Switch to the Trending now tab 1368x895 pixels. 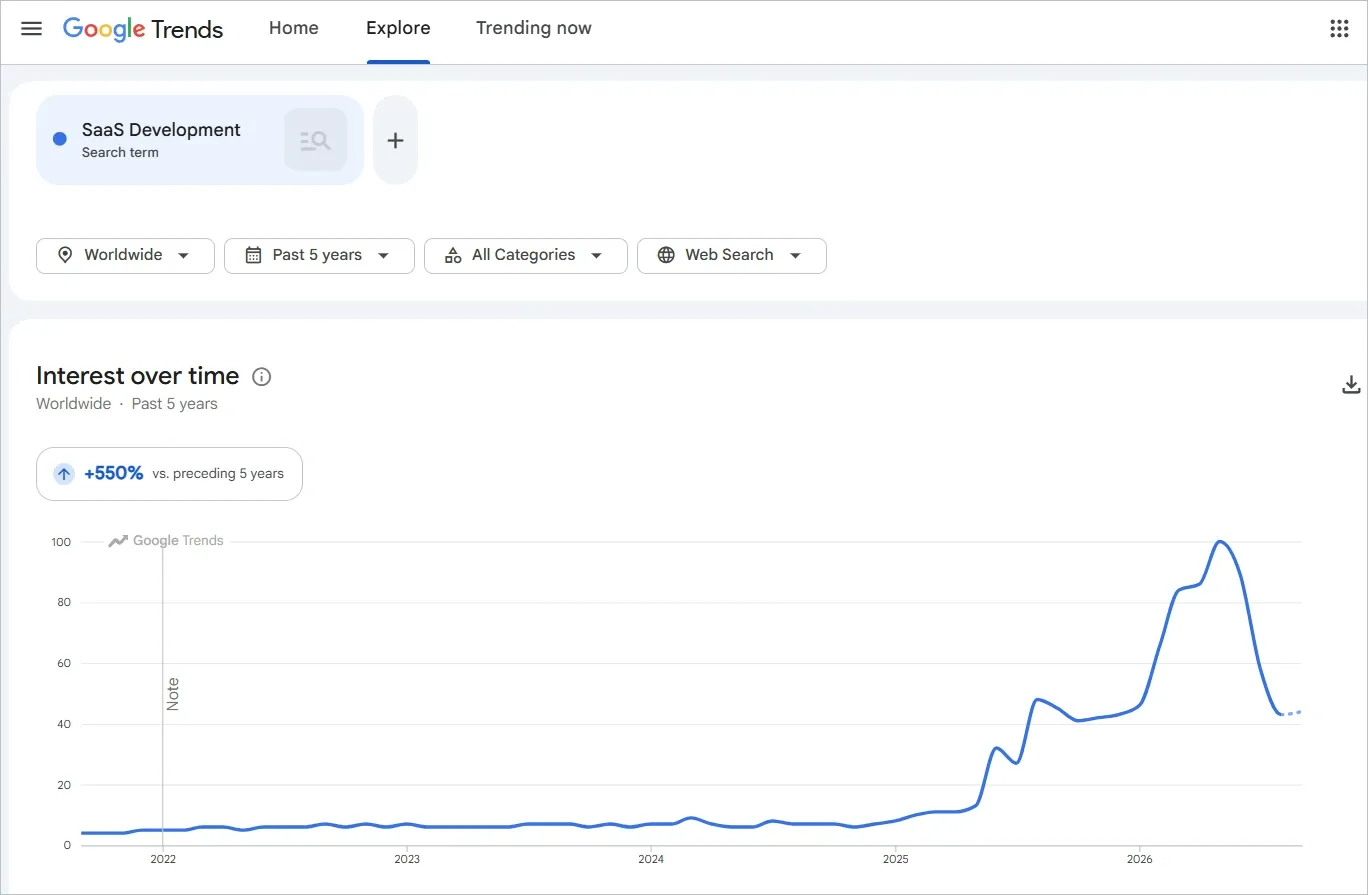(x=534, y=29)
